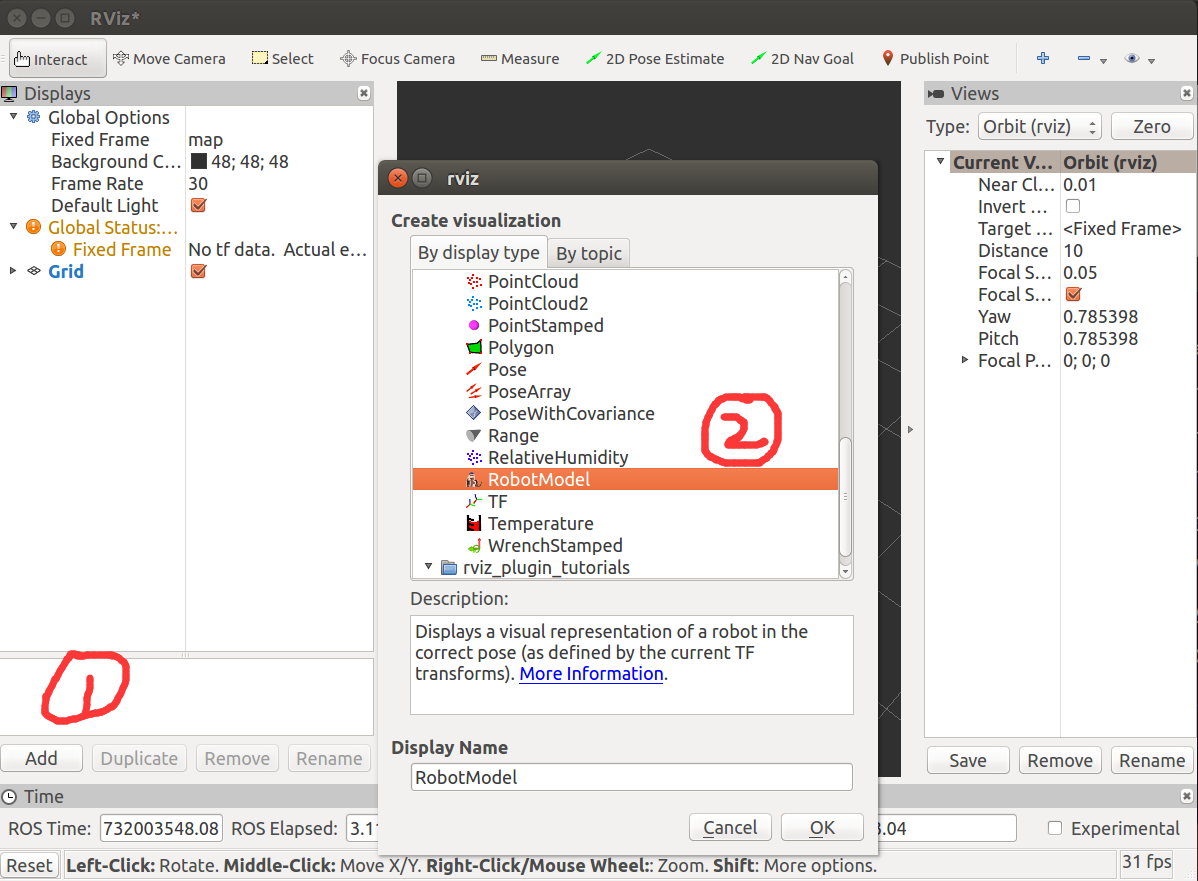The height and width of the screenshot is (881, 1198).
Task: Open the remove-tool dropdown arrow
Action: pos(1103,60)
